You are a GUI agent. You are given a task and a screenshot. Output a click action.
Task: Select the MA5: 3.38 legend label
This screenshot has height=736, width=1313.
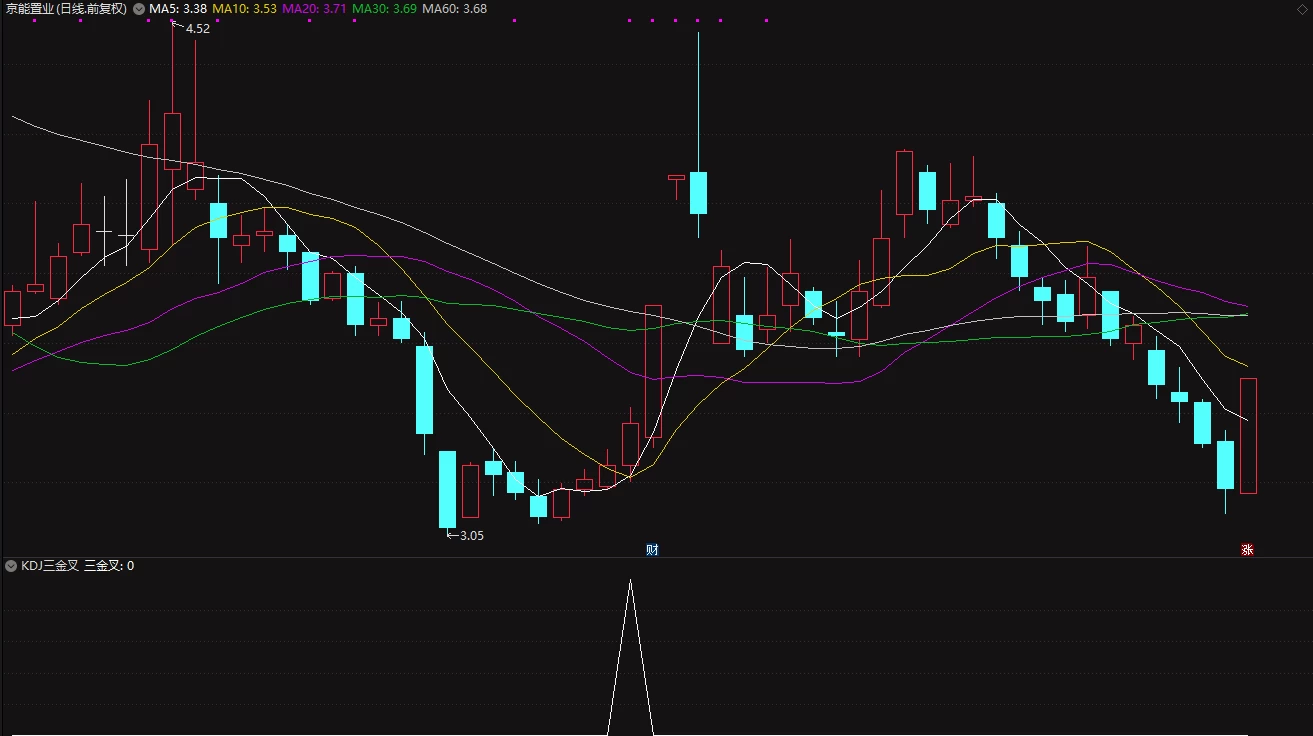[x=178, y=9]
